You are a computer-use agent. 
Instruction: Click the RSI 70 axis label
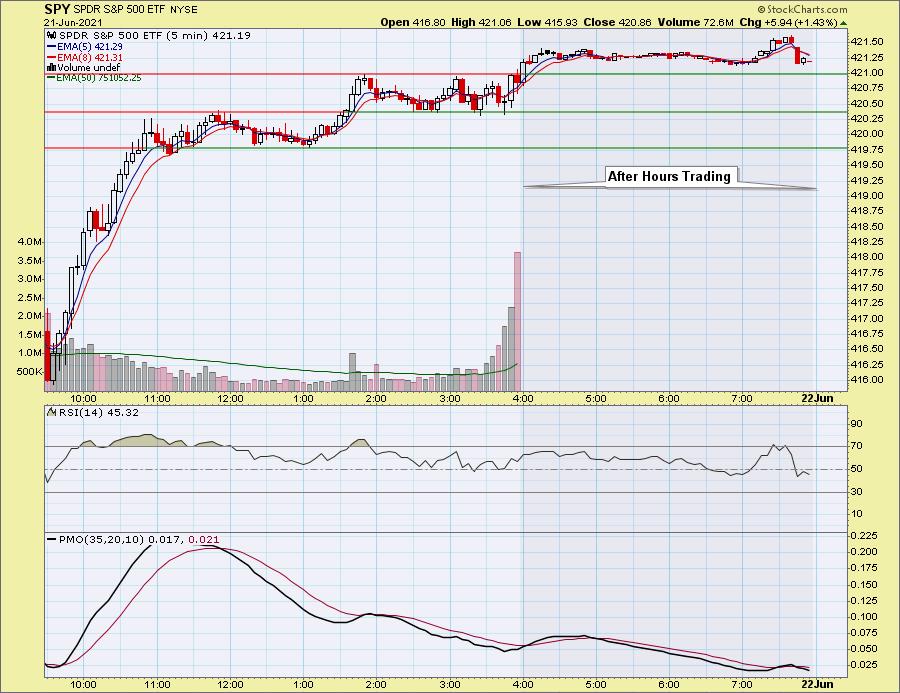pos(857,446)
